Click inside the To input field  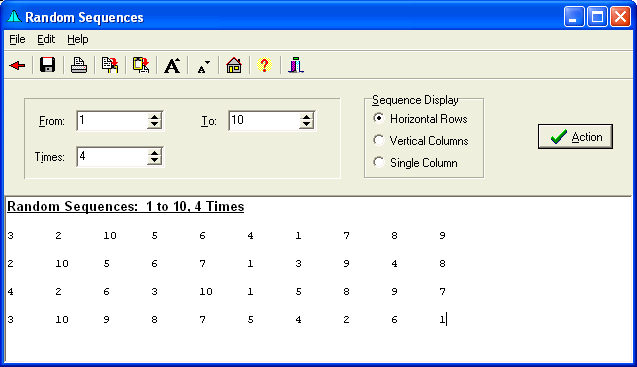[x=264, y=121]
